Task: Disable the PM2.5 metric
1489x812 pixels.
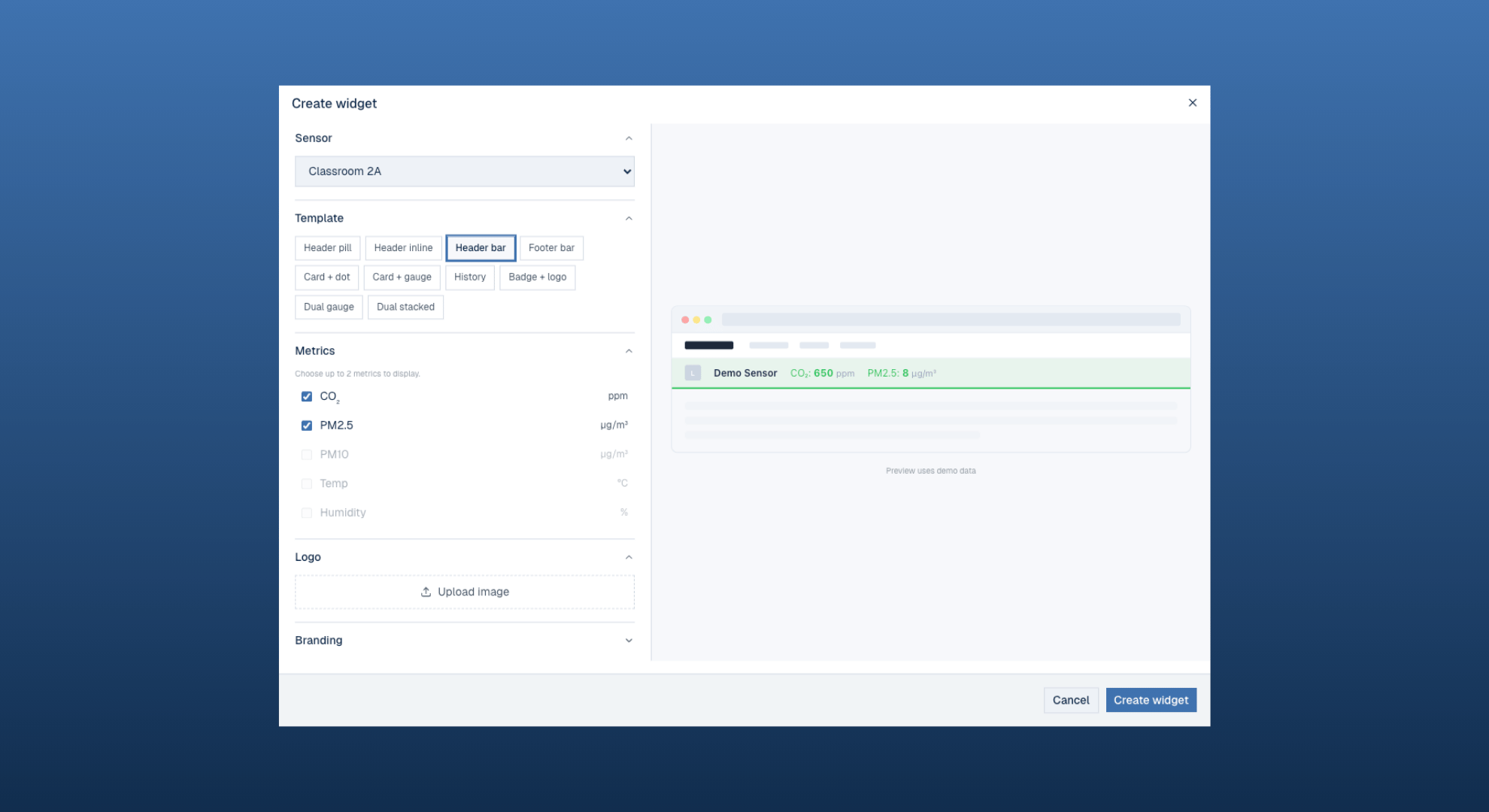Action: [x=306, y=425]
